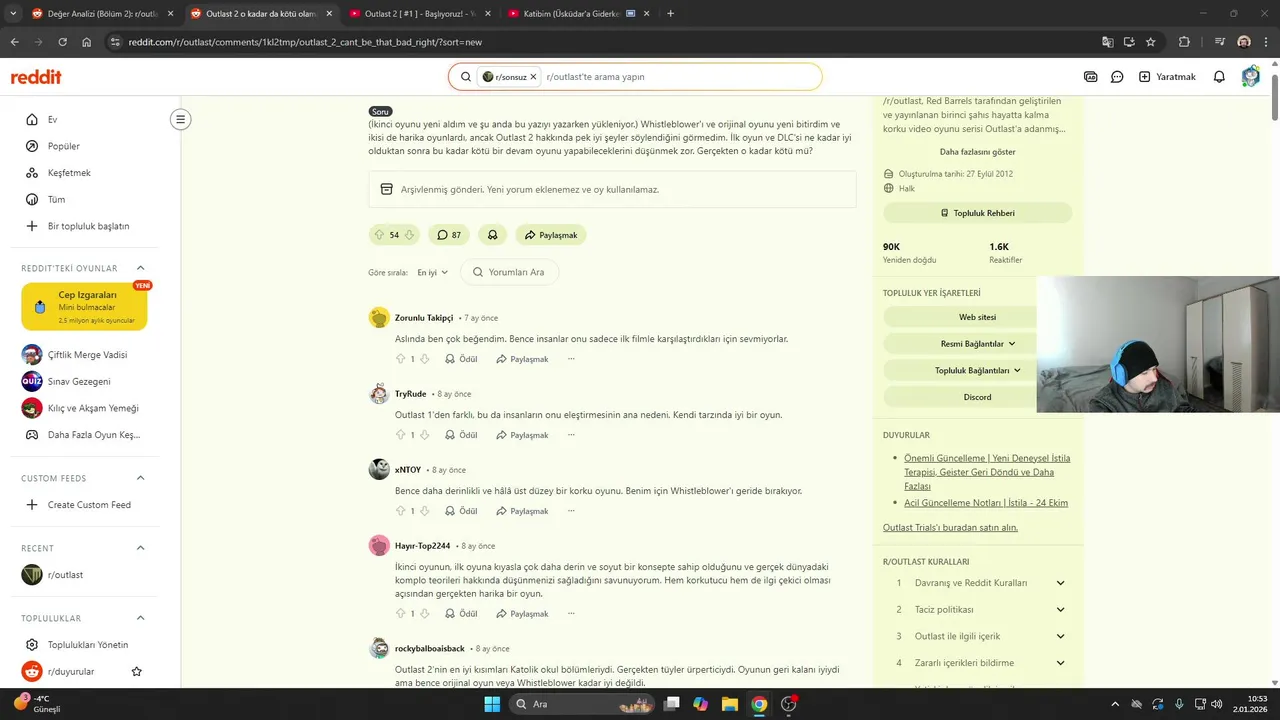The image size is (1280, 720).
Task: Collapse the Topluluklar section
Action: [140, 618]
